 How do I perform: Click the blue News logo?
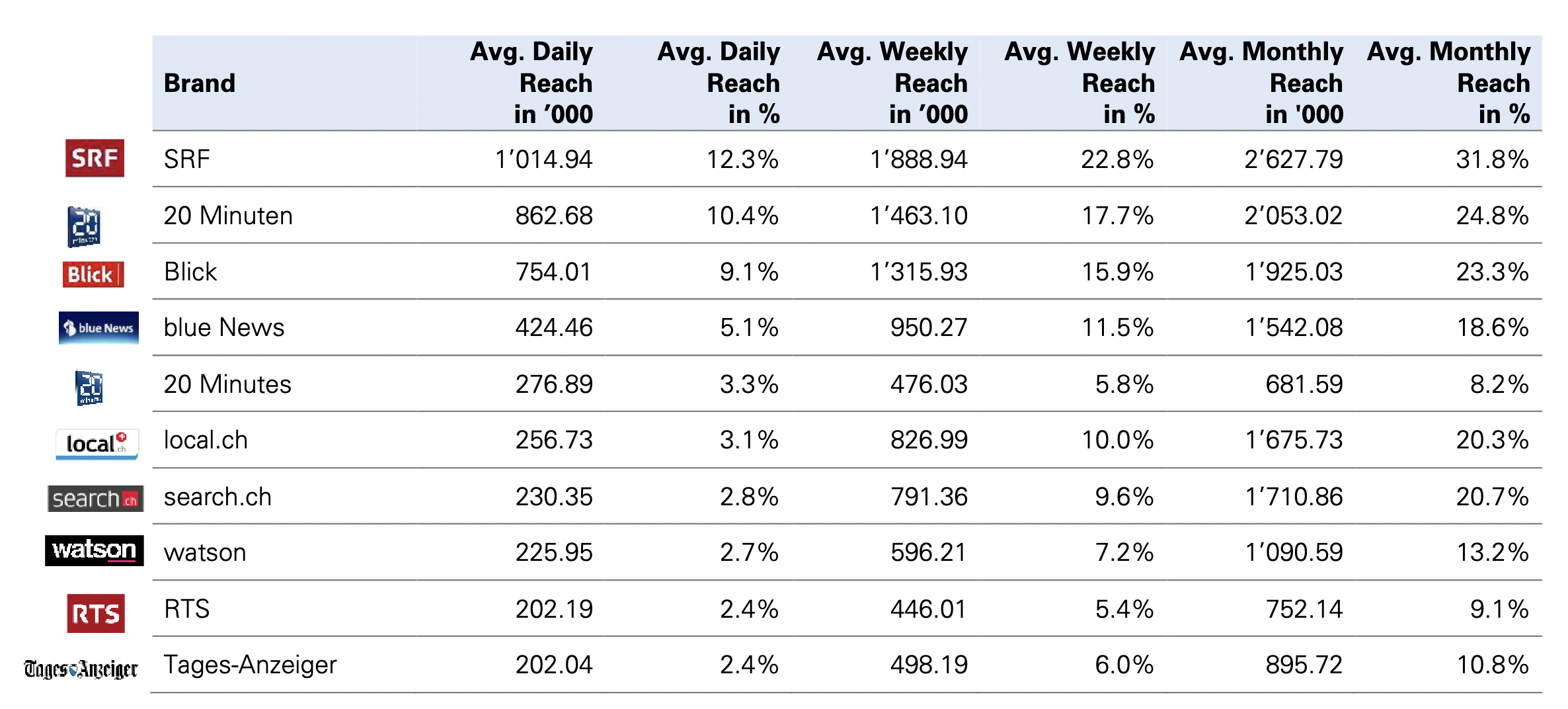(x=98, y=328)
